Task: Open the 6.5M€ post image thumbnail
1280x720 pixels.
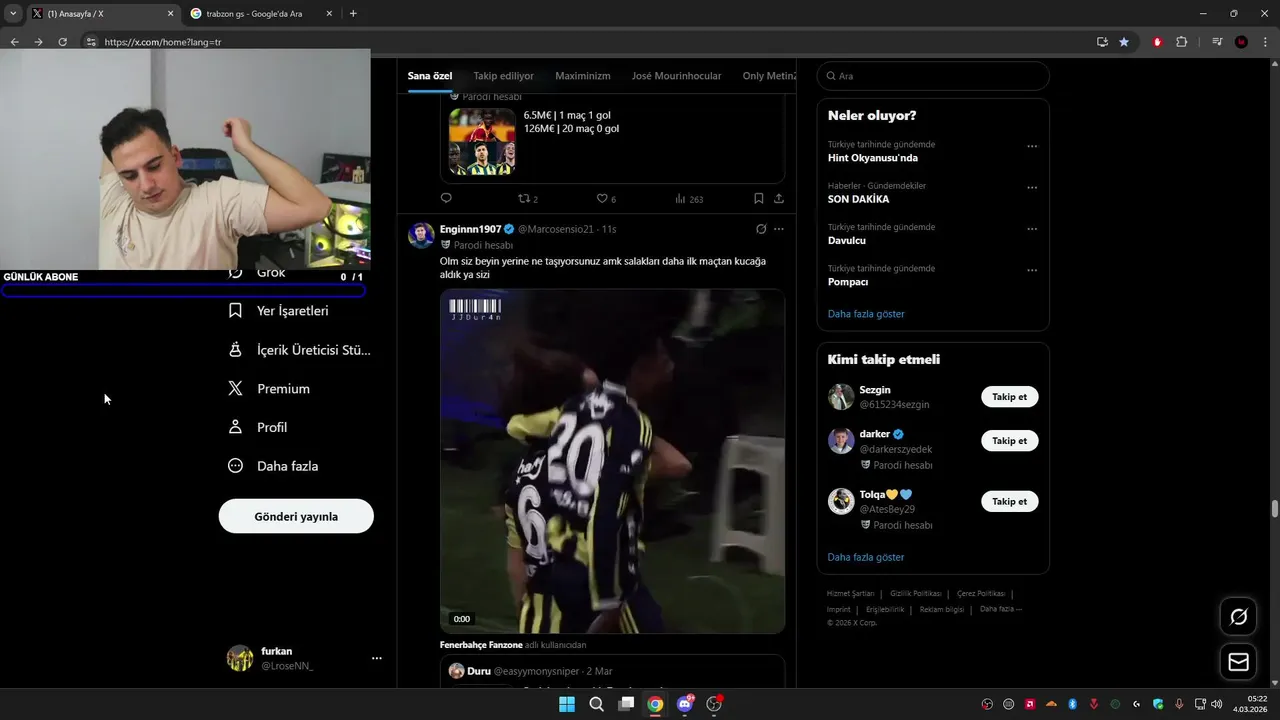Action: pyautogui.click(x=482, y=142)
